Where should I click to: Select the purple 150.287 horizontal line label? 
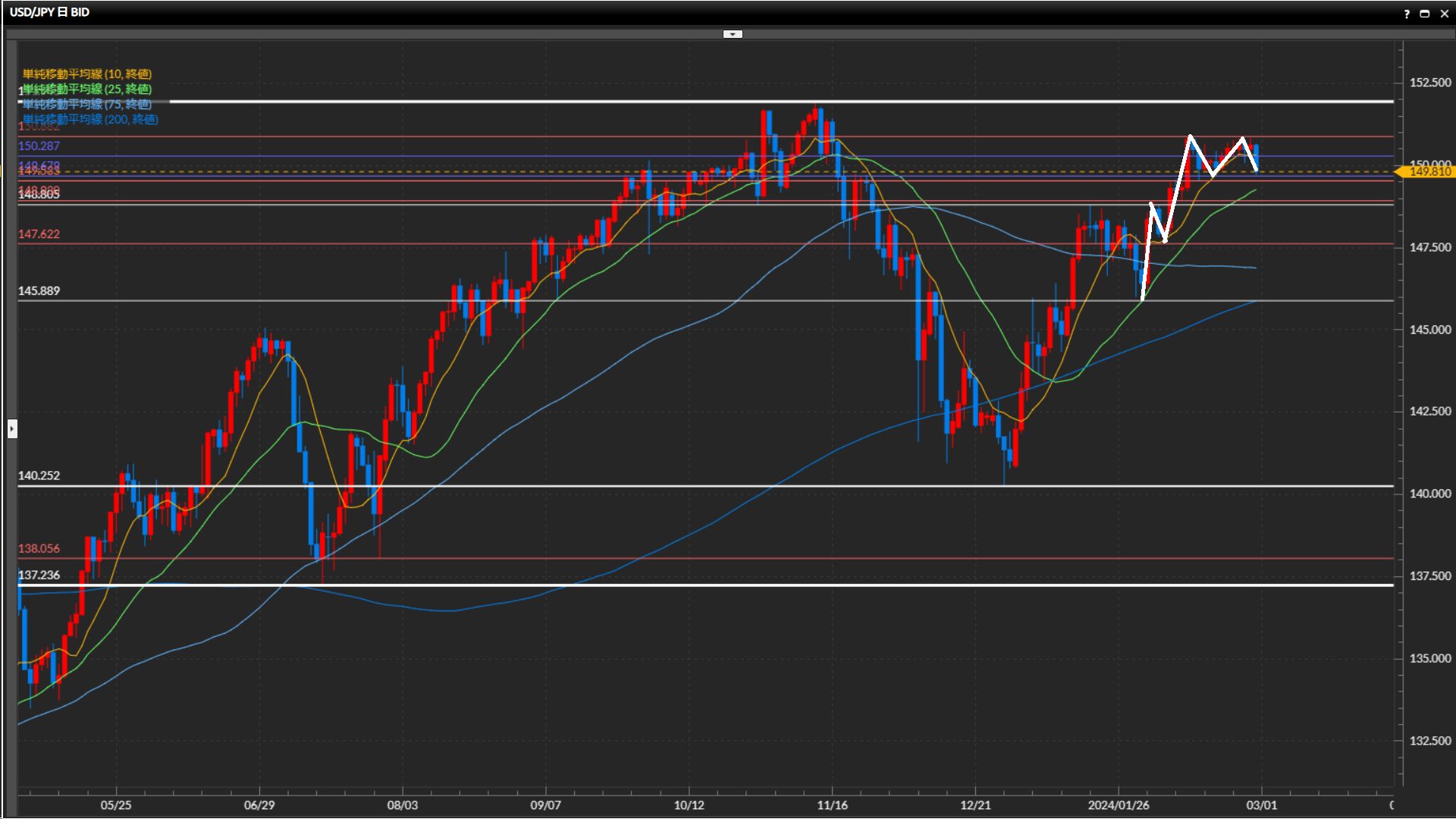pos(39,146)
